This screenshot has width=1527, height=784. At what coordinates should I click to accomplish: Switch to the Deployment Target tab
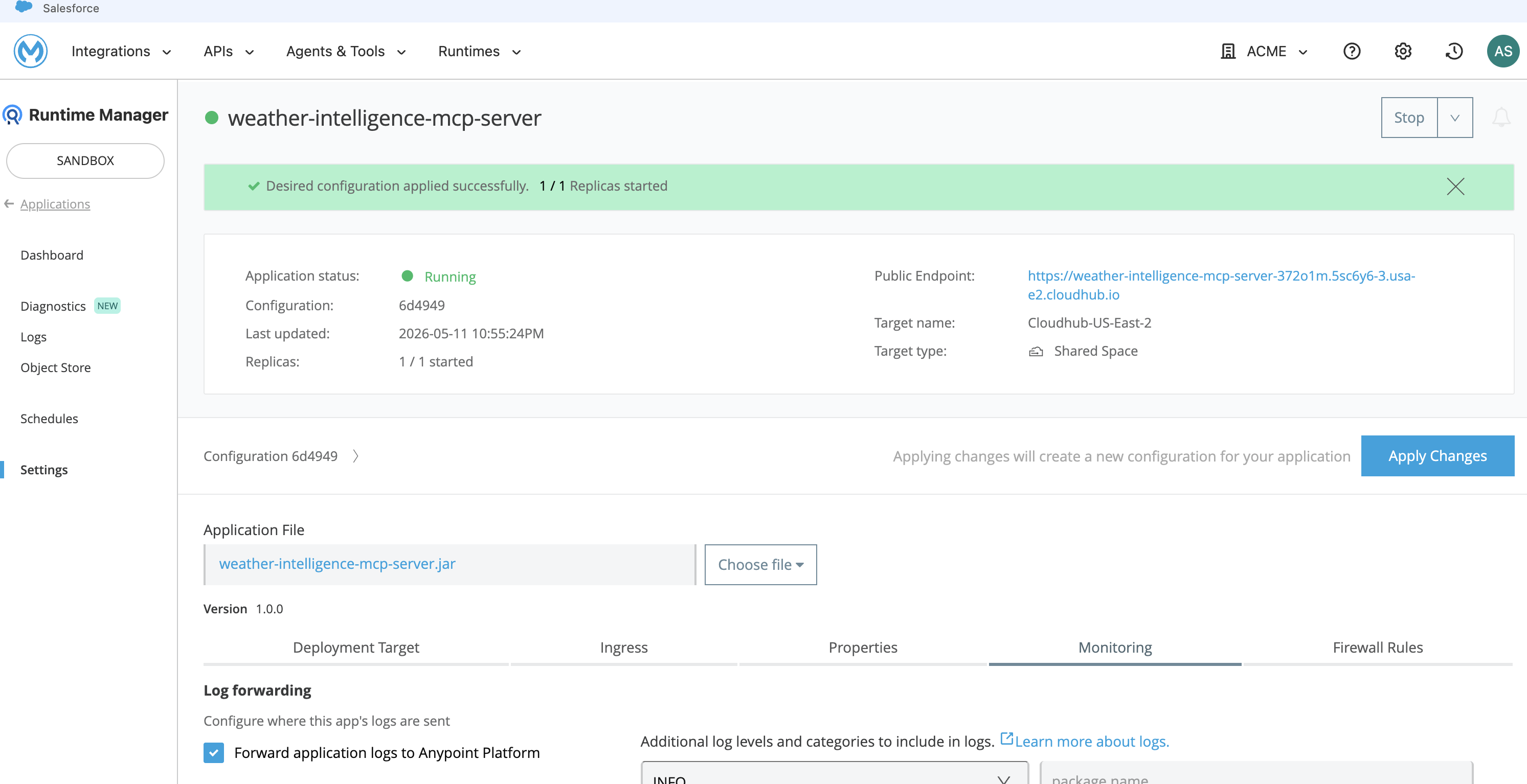point(355,648)
